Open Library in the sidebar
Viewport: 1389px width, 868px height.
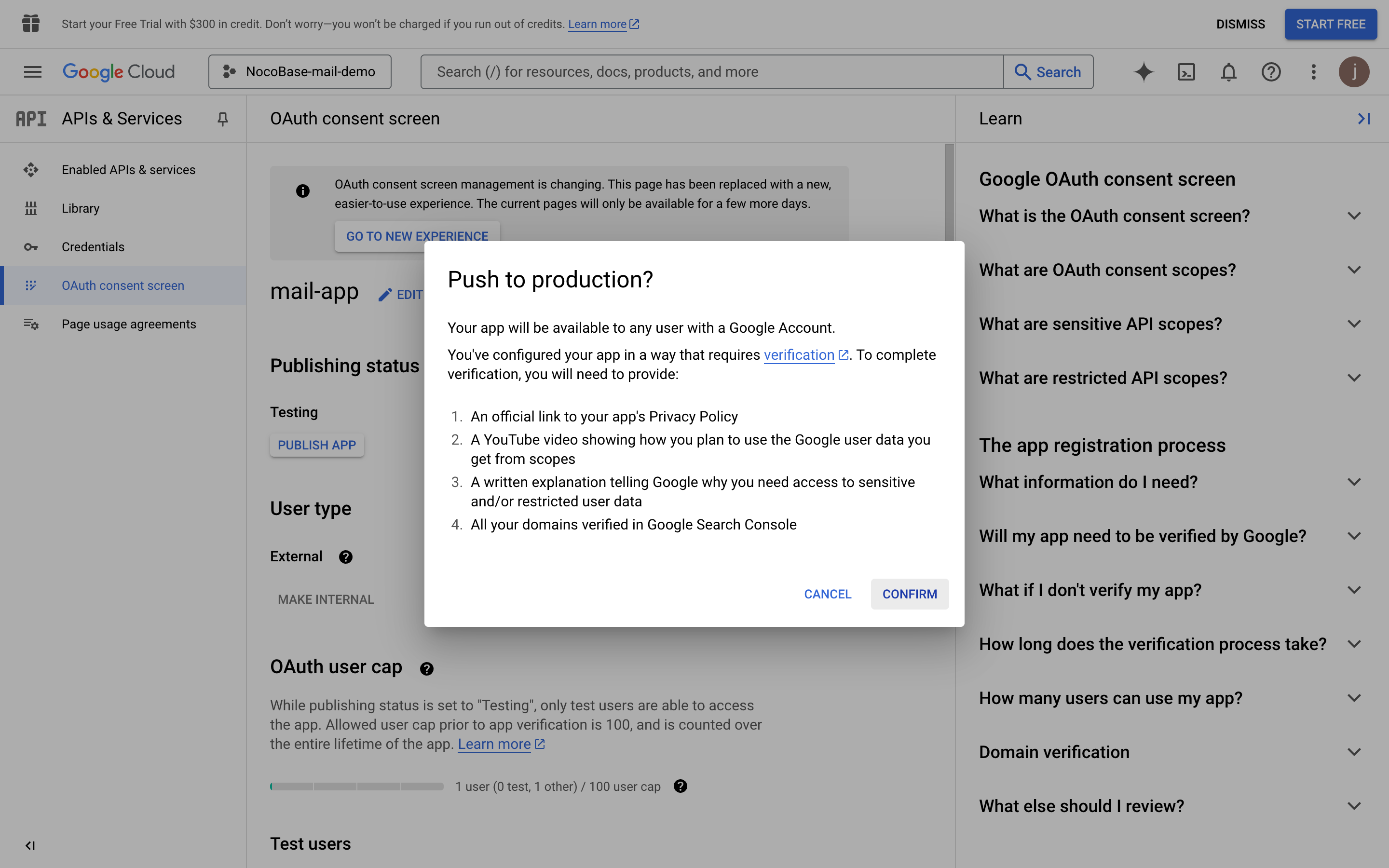[x=81, y=208]
